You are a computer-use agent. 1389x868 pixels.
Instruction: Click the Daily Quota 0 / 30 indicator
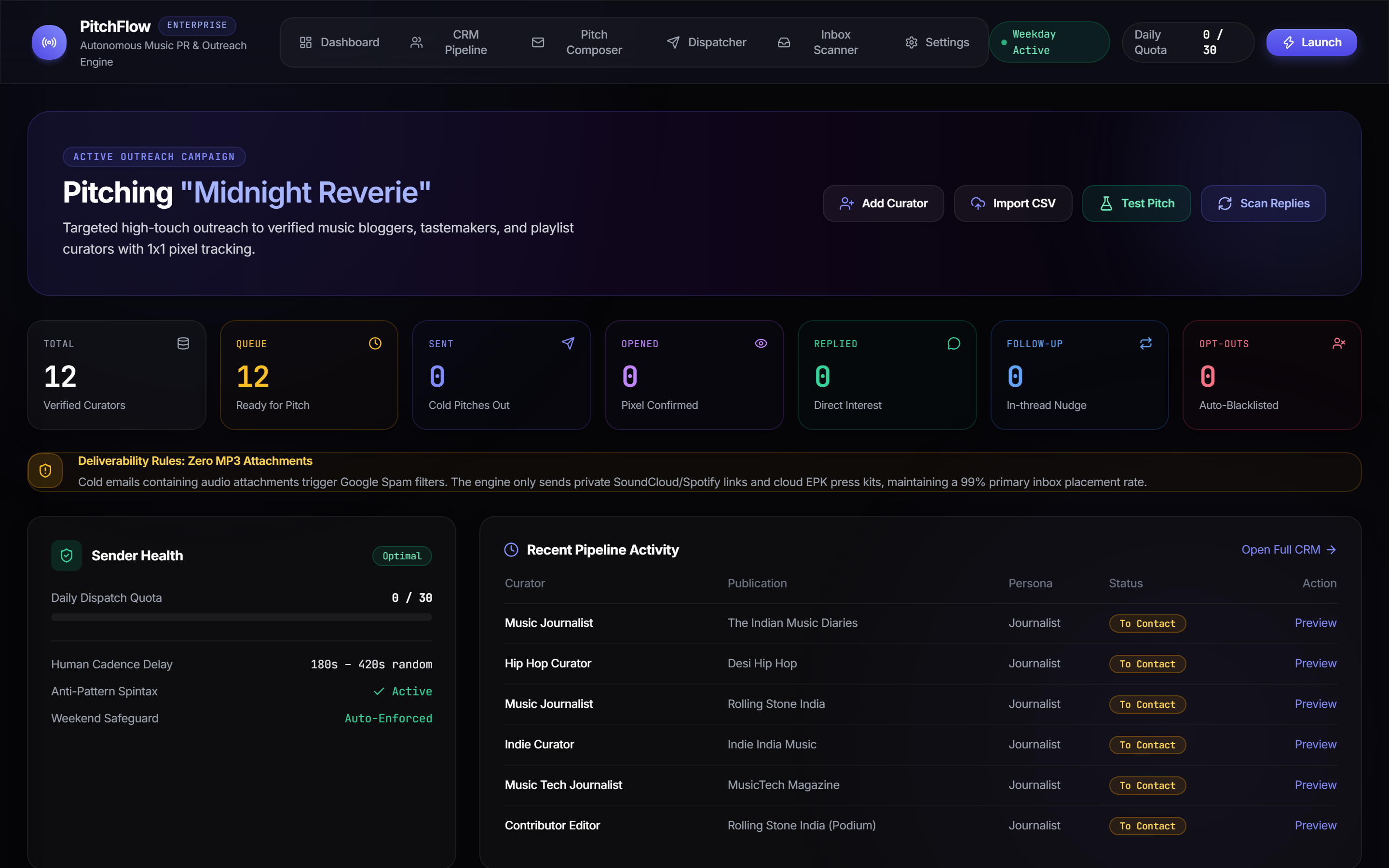[1187, 42]
